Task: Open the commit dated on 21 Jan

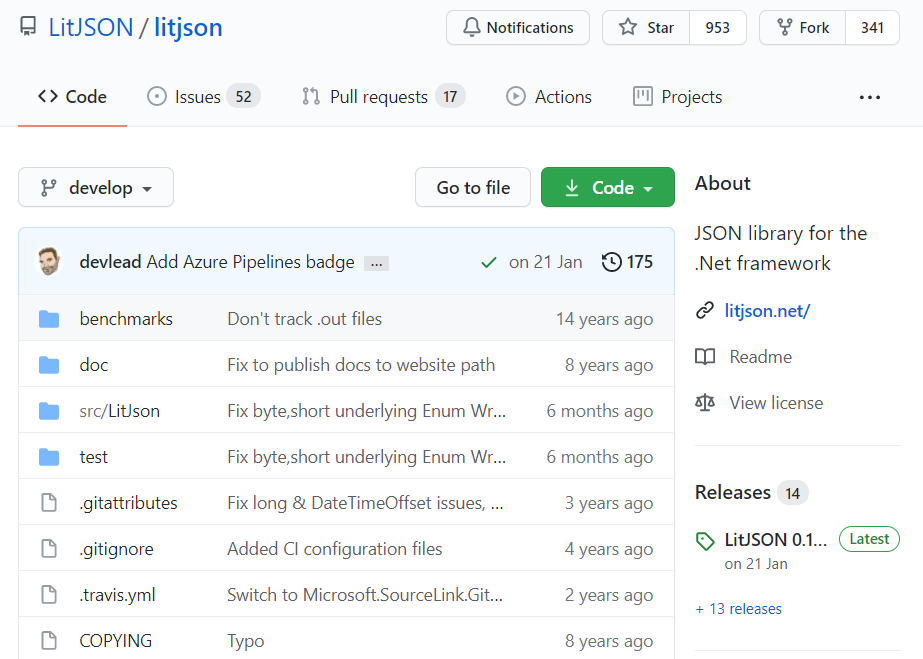Action: [x=546, y=262]
